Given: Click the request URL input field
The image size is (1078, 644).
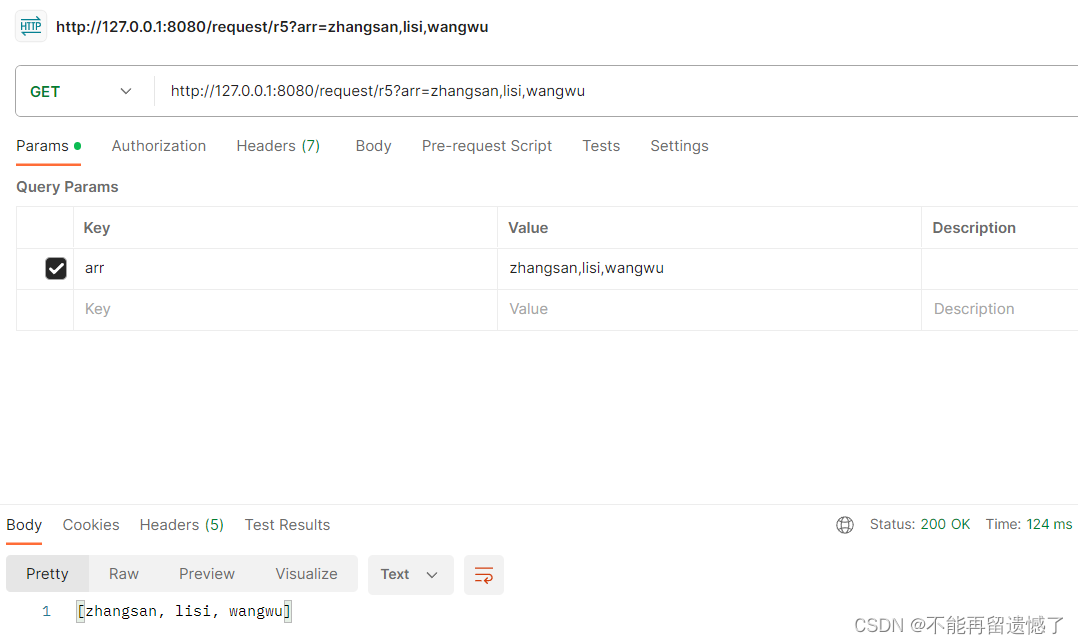Looking at the screenshot, I should click(616, 91).
